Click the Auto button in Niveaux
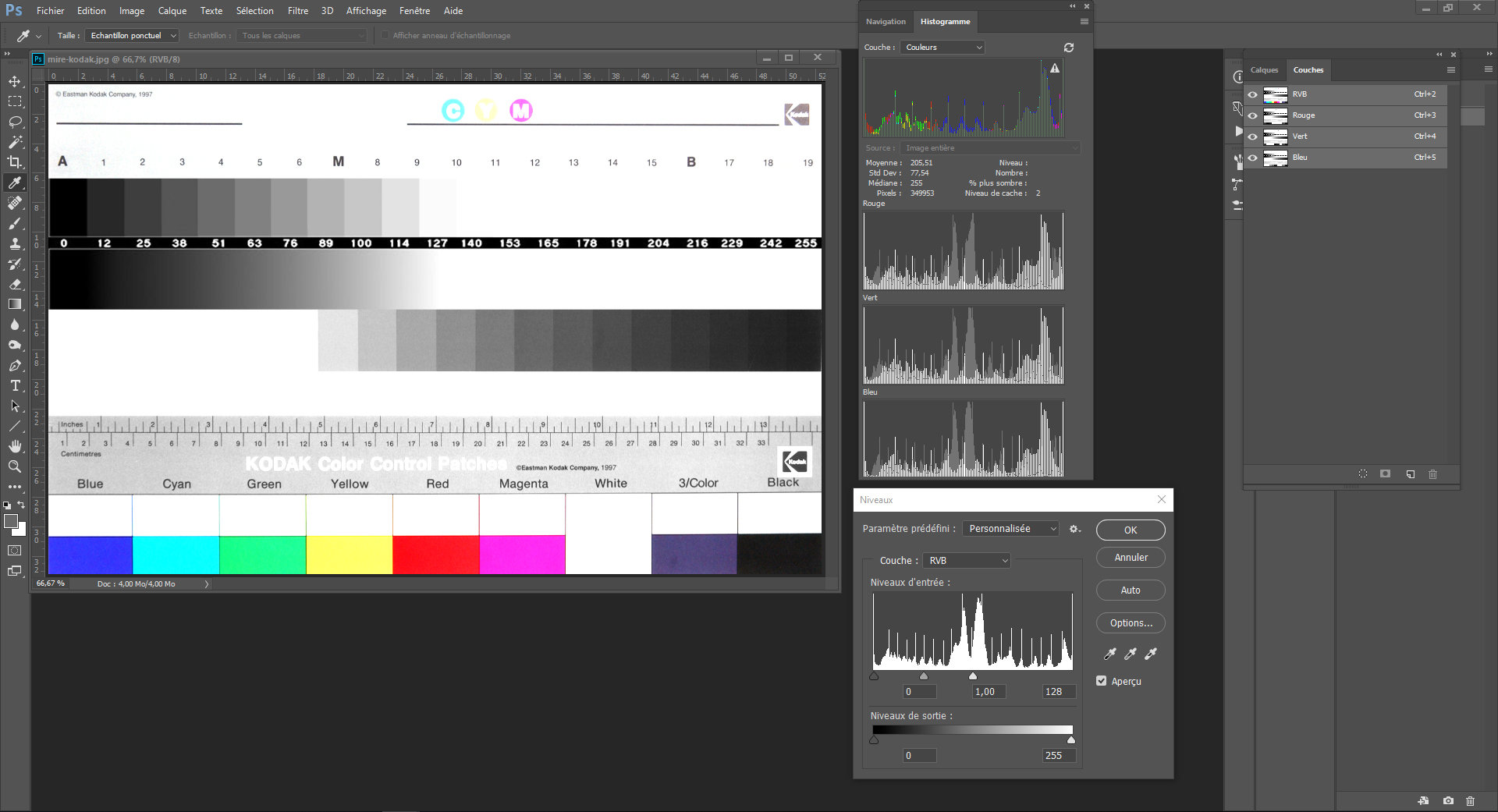This screenshot has height=812, width=1498. 1131,590
